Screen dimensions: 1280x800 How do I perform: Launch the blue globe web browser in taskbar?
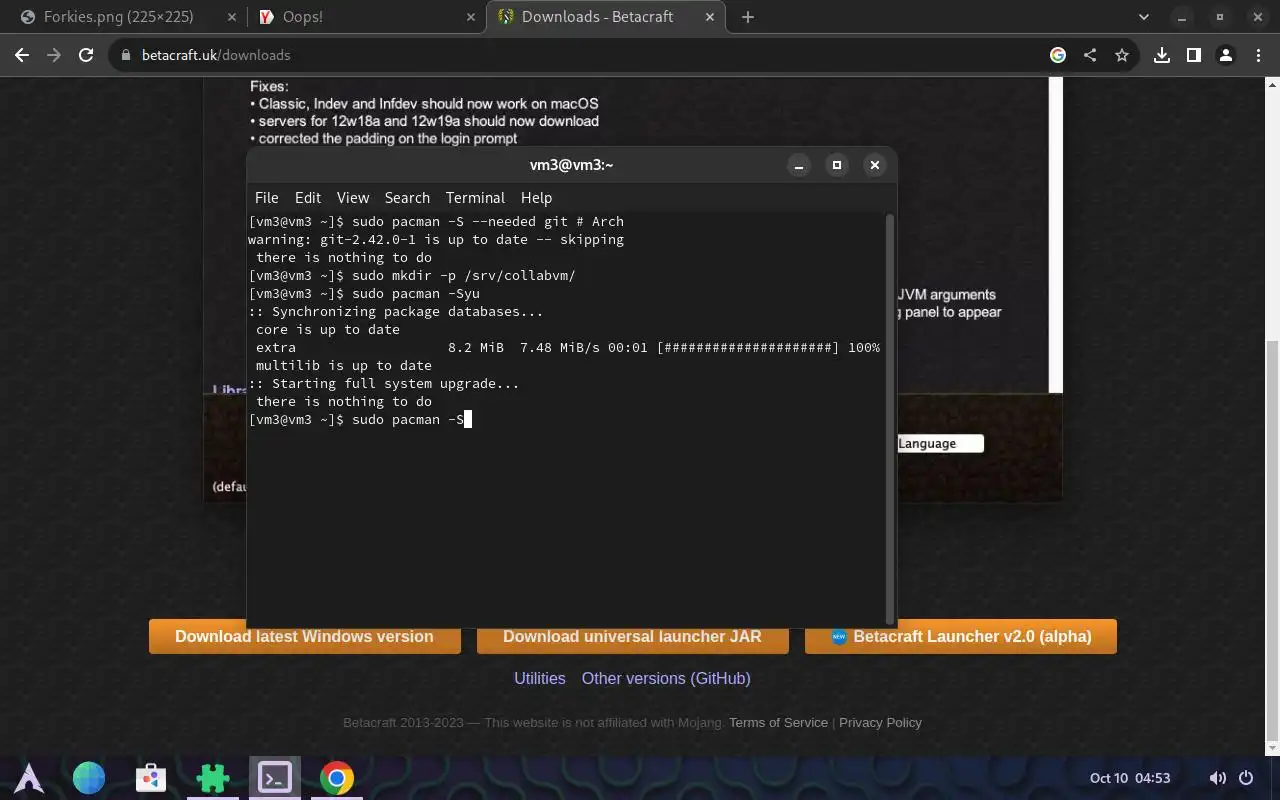point(89,777)
